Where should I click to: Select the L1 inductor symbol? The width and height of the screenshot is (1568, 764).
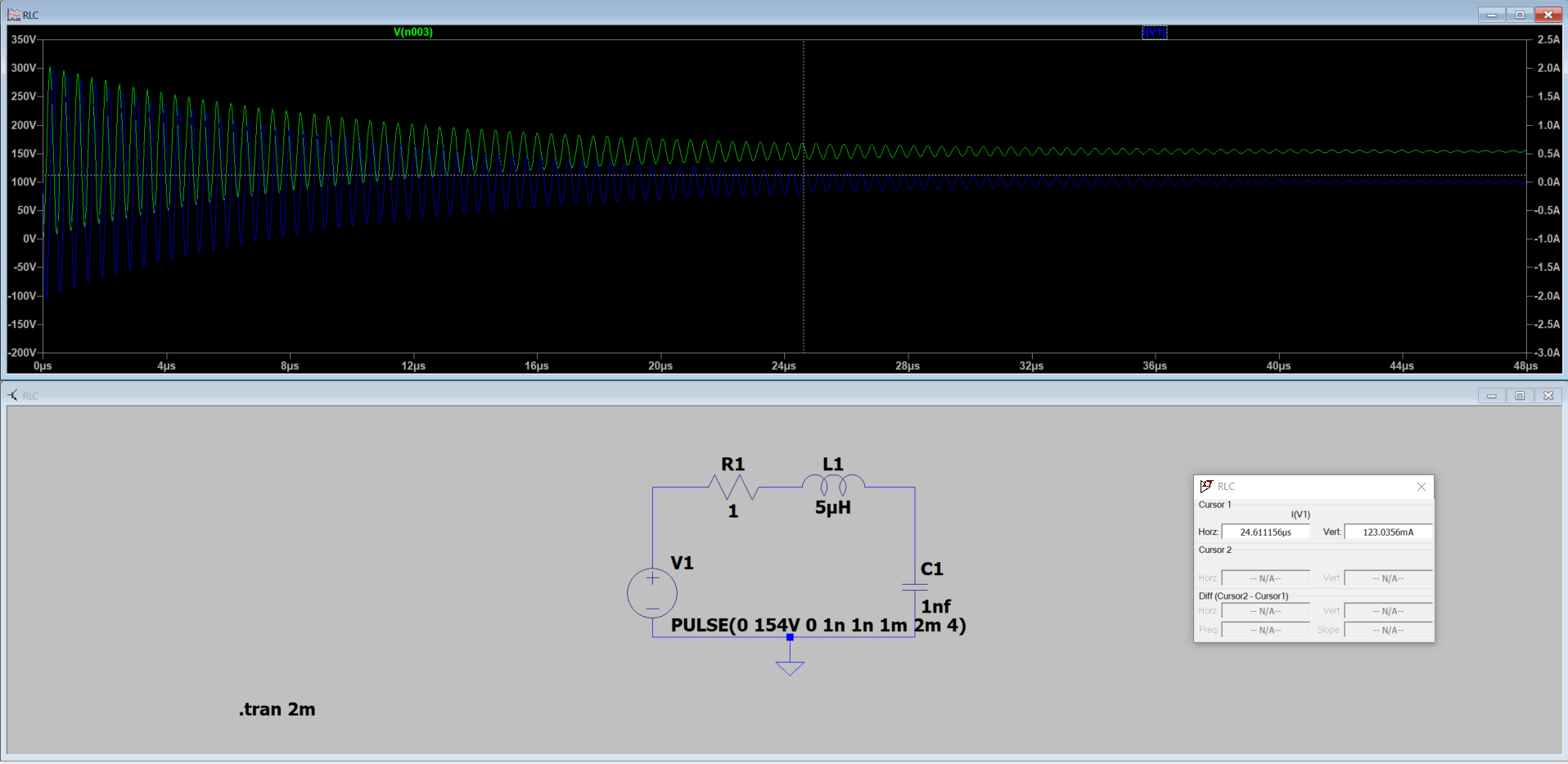pos(833,485)
